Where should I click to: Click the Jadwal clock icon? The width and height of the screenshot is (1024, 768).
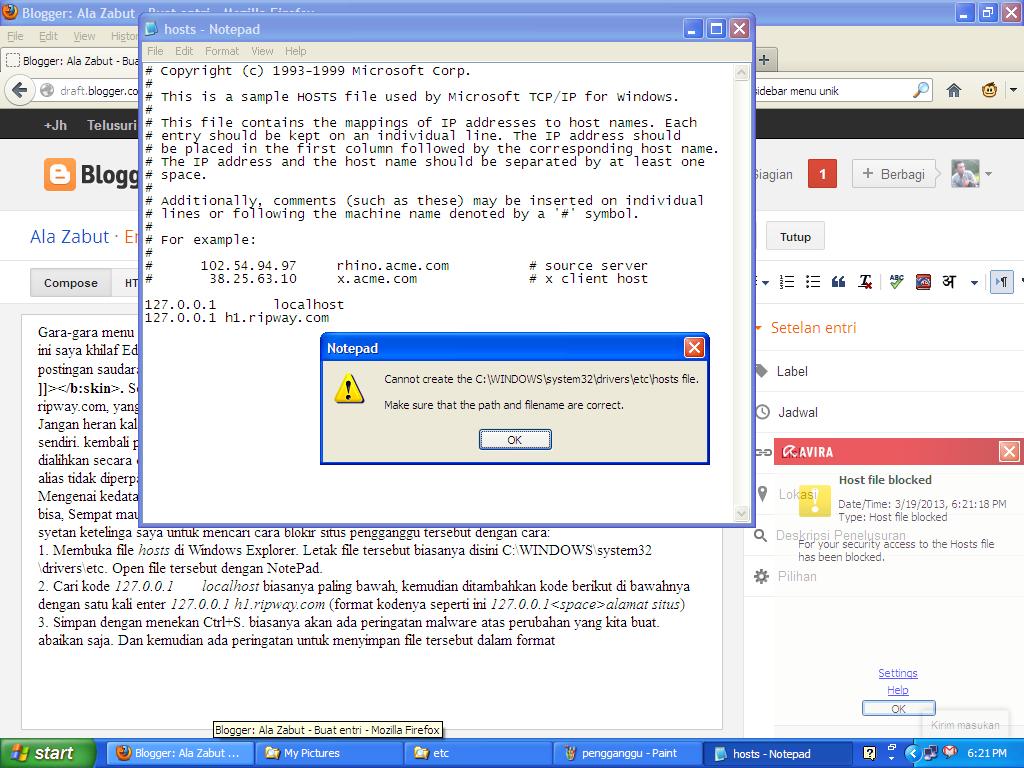tap(762, 412)
